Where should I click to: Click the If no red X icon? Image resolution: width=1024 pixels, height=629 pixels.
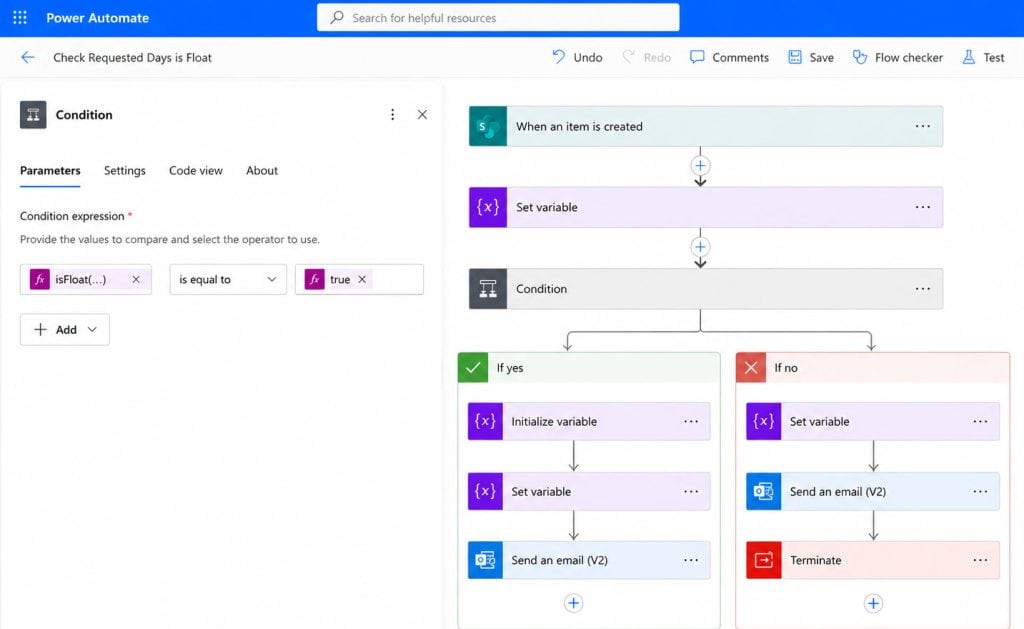(x=751, y=368)
